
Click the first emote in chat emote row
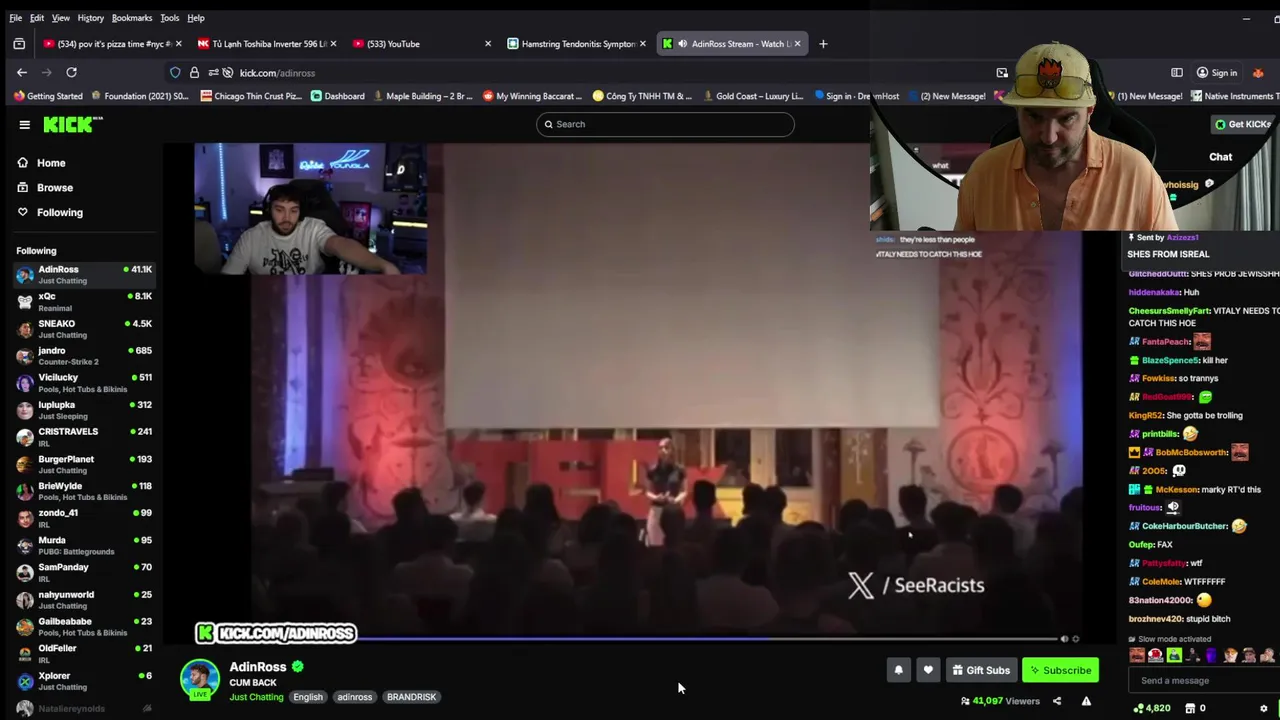(x=1137, y=656)
